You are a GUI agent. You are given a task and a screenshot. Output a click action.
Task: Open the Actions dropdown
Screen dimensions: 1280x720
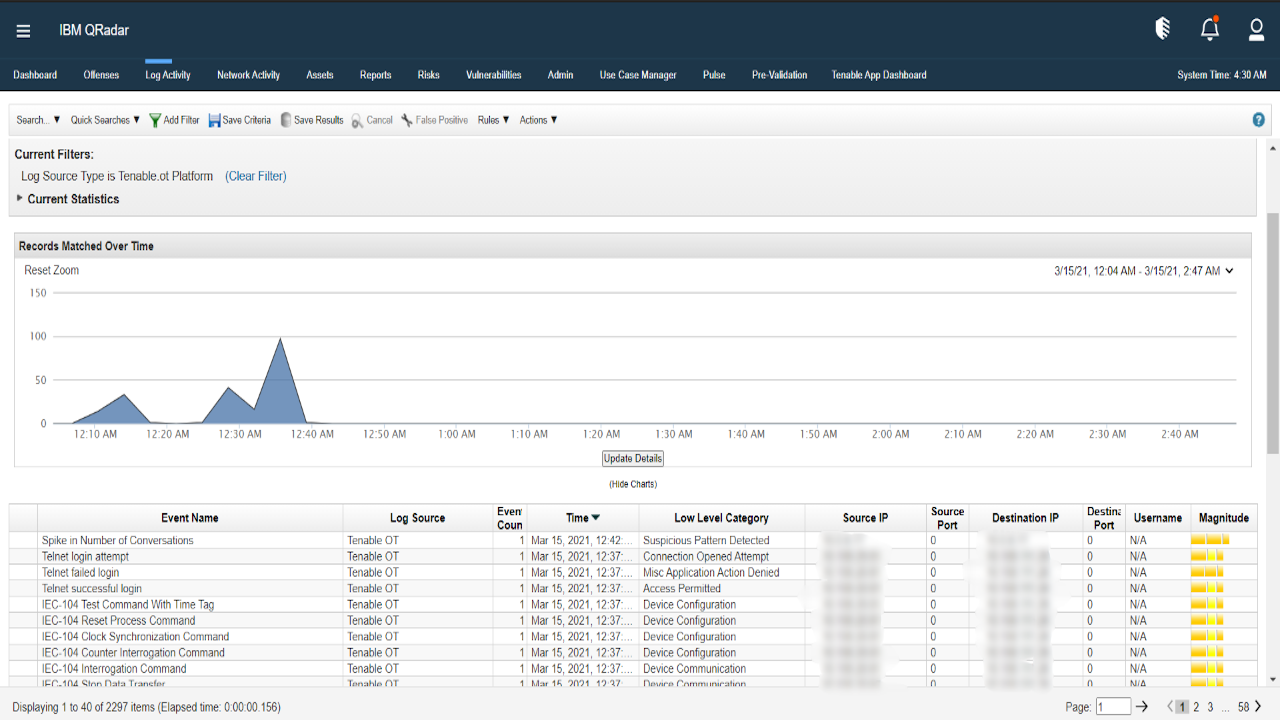pyautogui.click(x=538, y=120)
